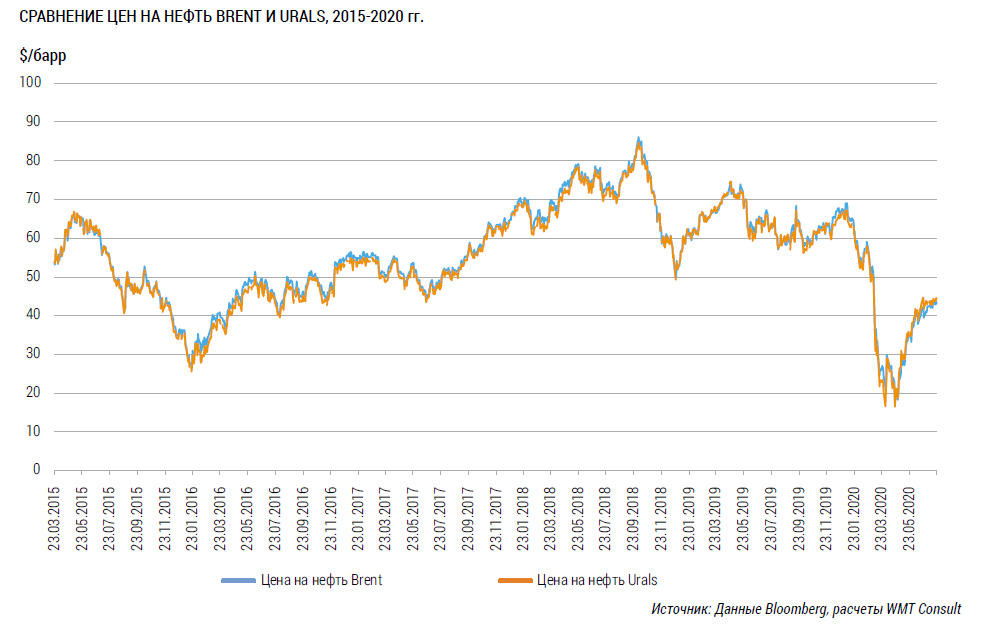Select the 23.03.2015 date on the x-axis
This screenshot has width=989, height=636.
[x=56, y=515]
